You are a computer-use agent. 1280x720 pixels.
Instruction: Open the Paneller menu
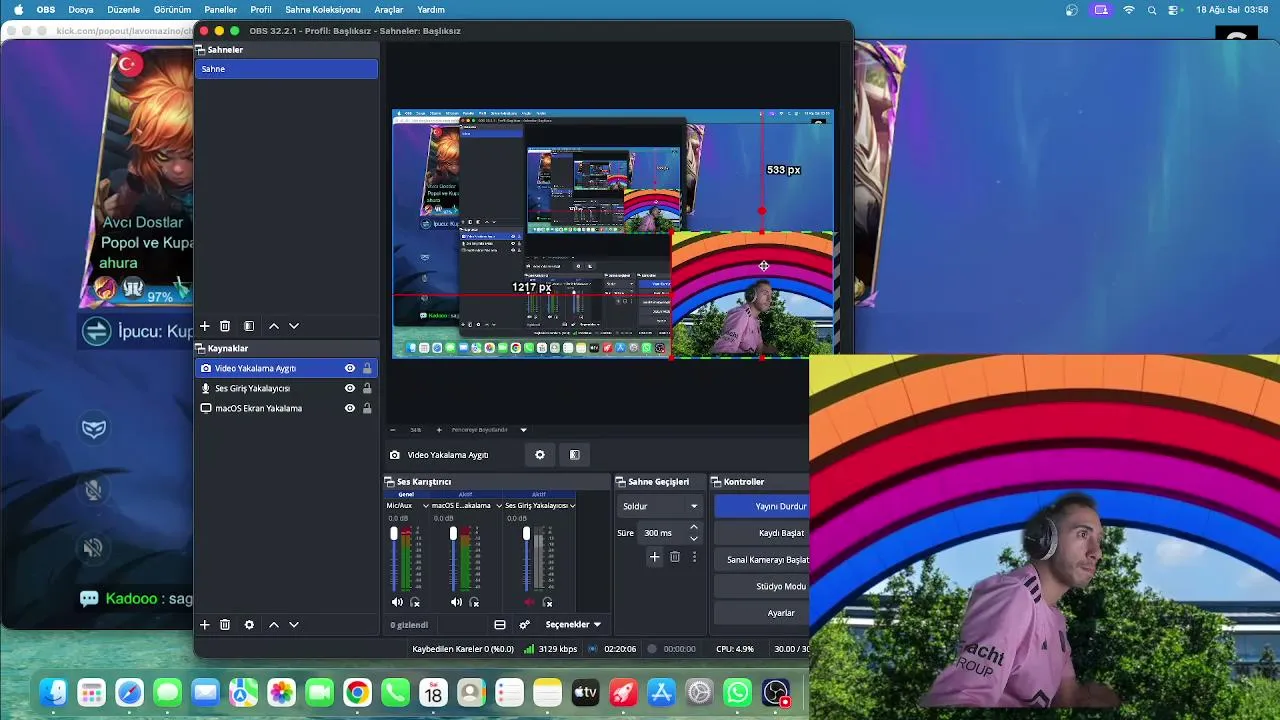(x=220, y=10)
